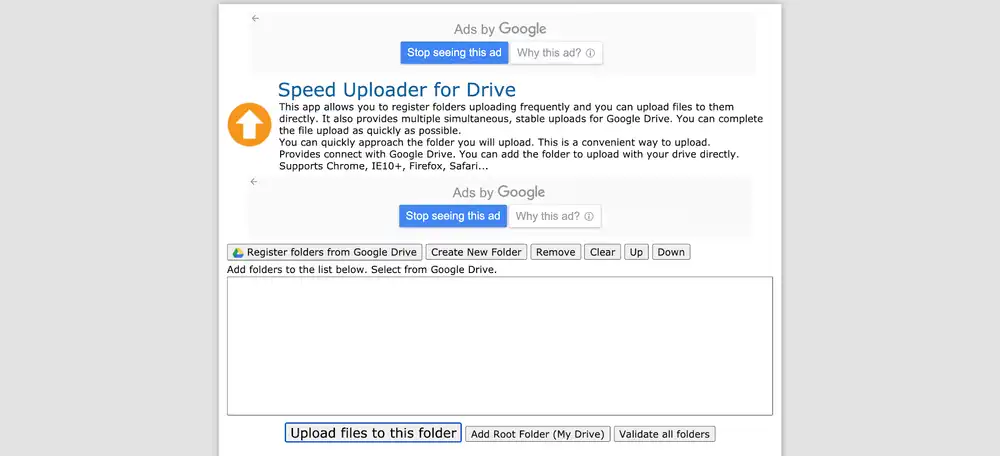Remove the selected folder

(555, 252)
